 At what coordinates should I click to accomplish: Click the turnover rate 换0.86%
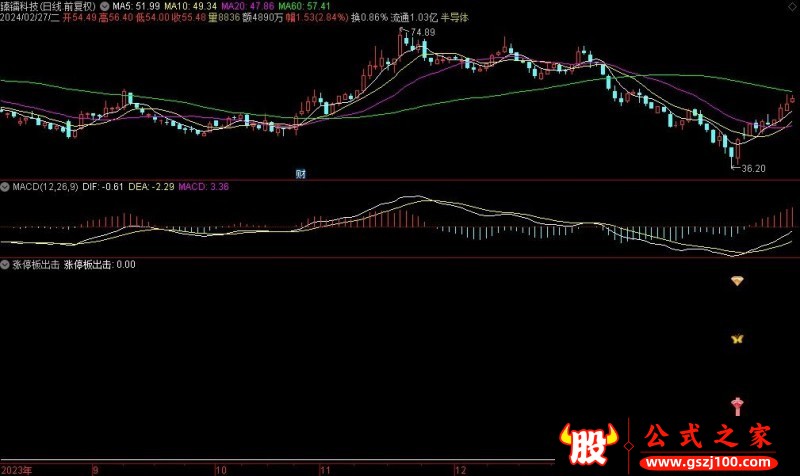[x=369, y=17]
